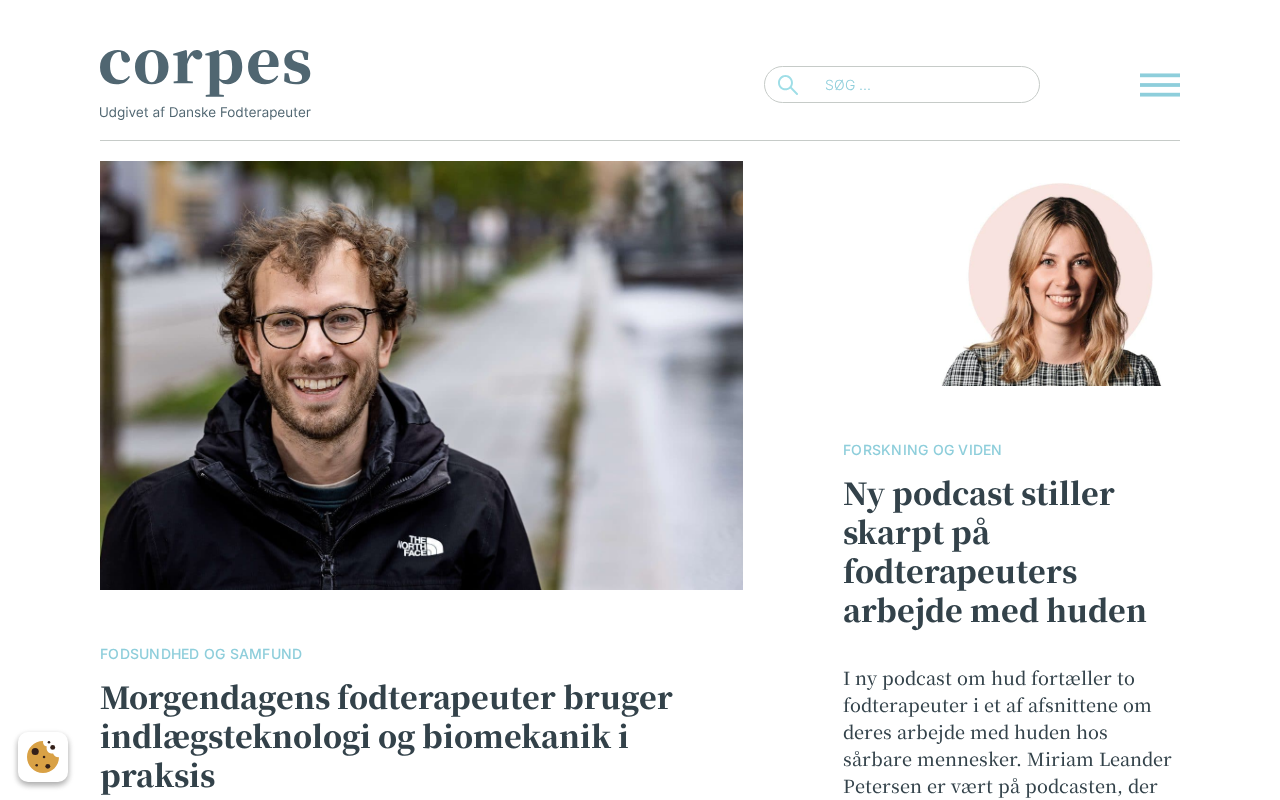Click the man's glasses in the photo

(316, 326)
